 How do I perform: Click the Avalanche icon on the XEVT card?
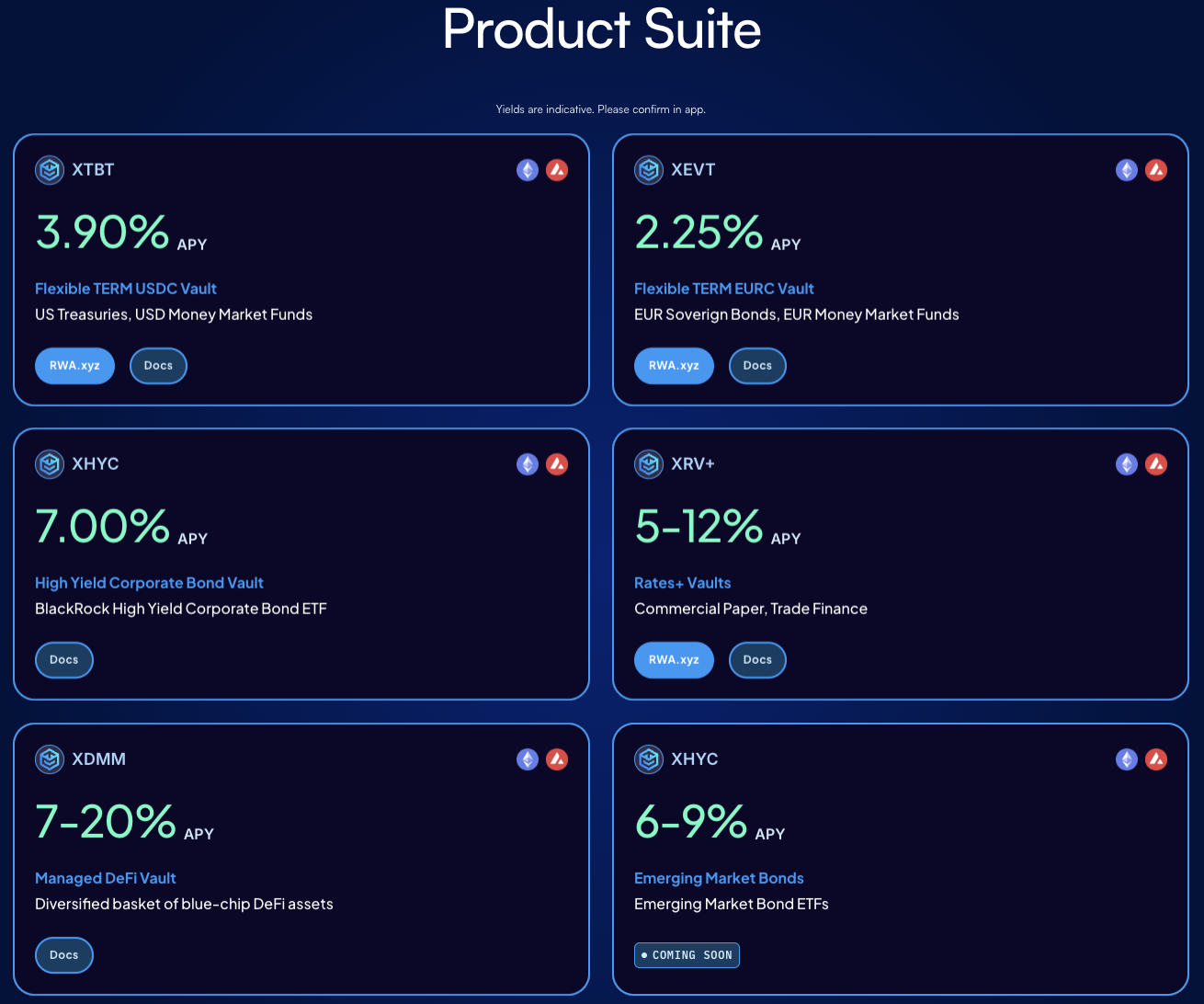(x=1156, y=170)
